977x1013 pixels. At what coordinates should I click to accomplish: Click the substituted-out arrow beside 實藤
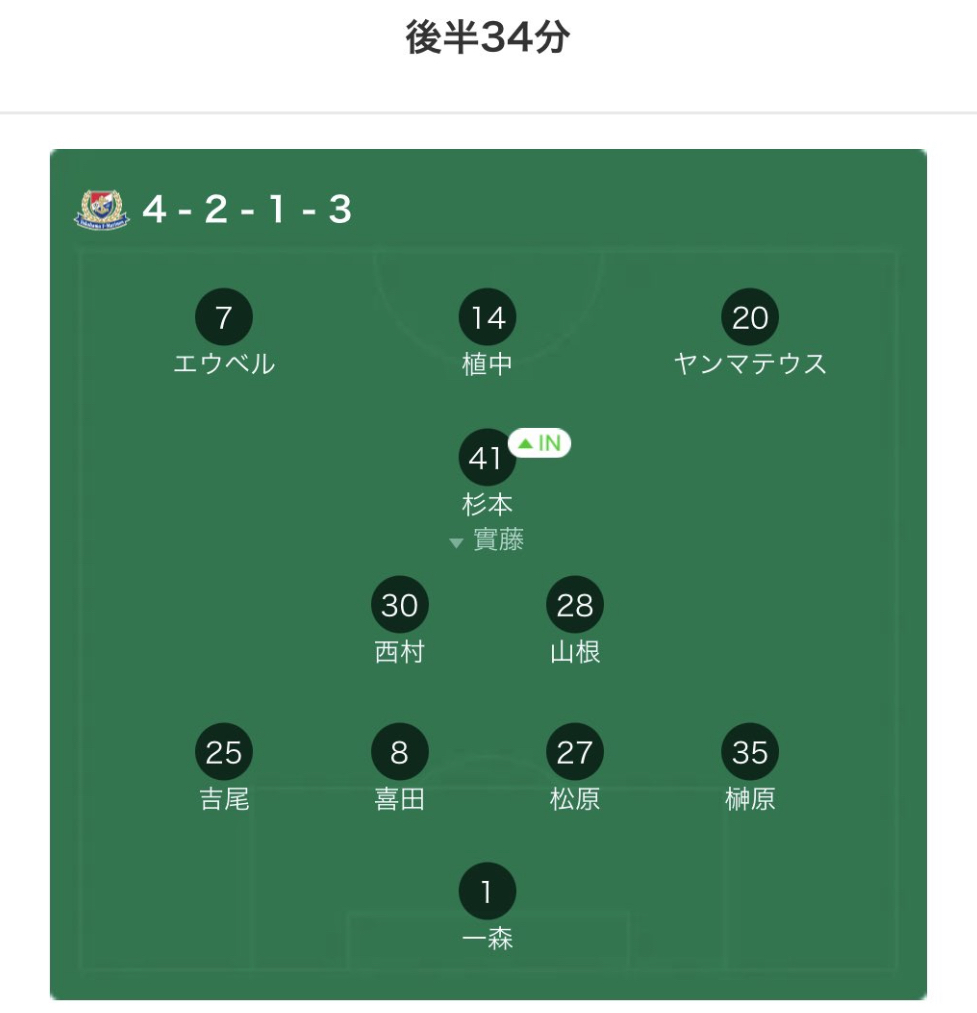[456, 543]
